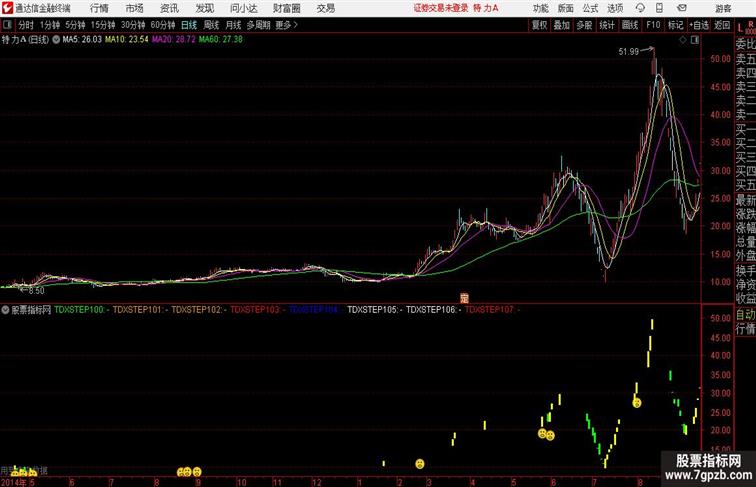Open the MA indicator settings dropdown icon
Screen dimensions: 756x487
(x=56, y=40)
